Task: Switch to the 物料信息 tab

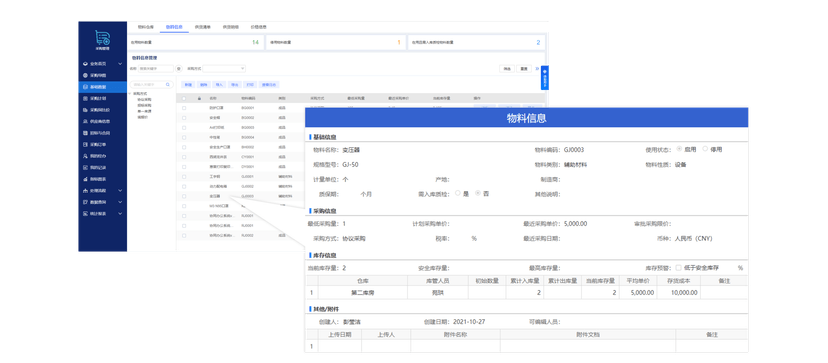Action: (174, 26)
